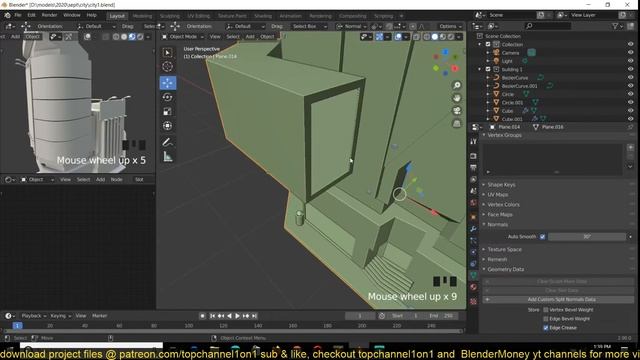Open Object Data mesh properties tab
This screenshot has height=360, width=640.
point(473,275)
